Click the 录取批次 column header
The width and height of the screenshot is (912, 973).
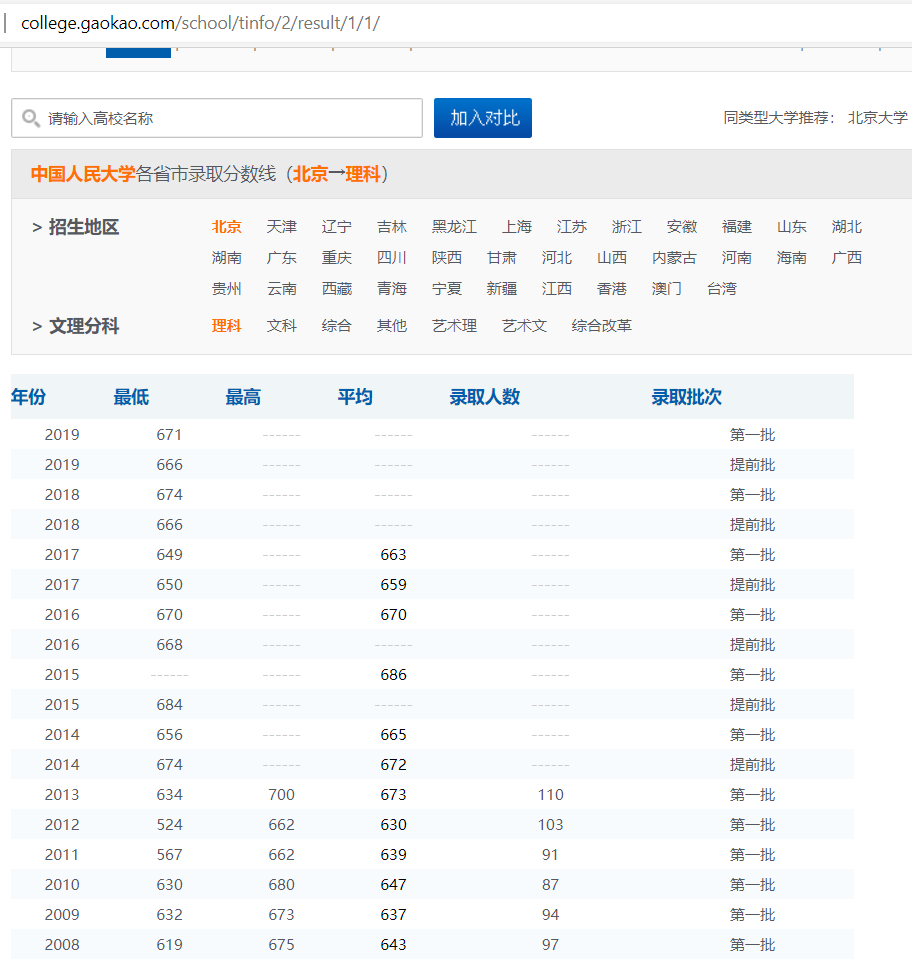(687, 397)
